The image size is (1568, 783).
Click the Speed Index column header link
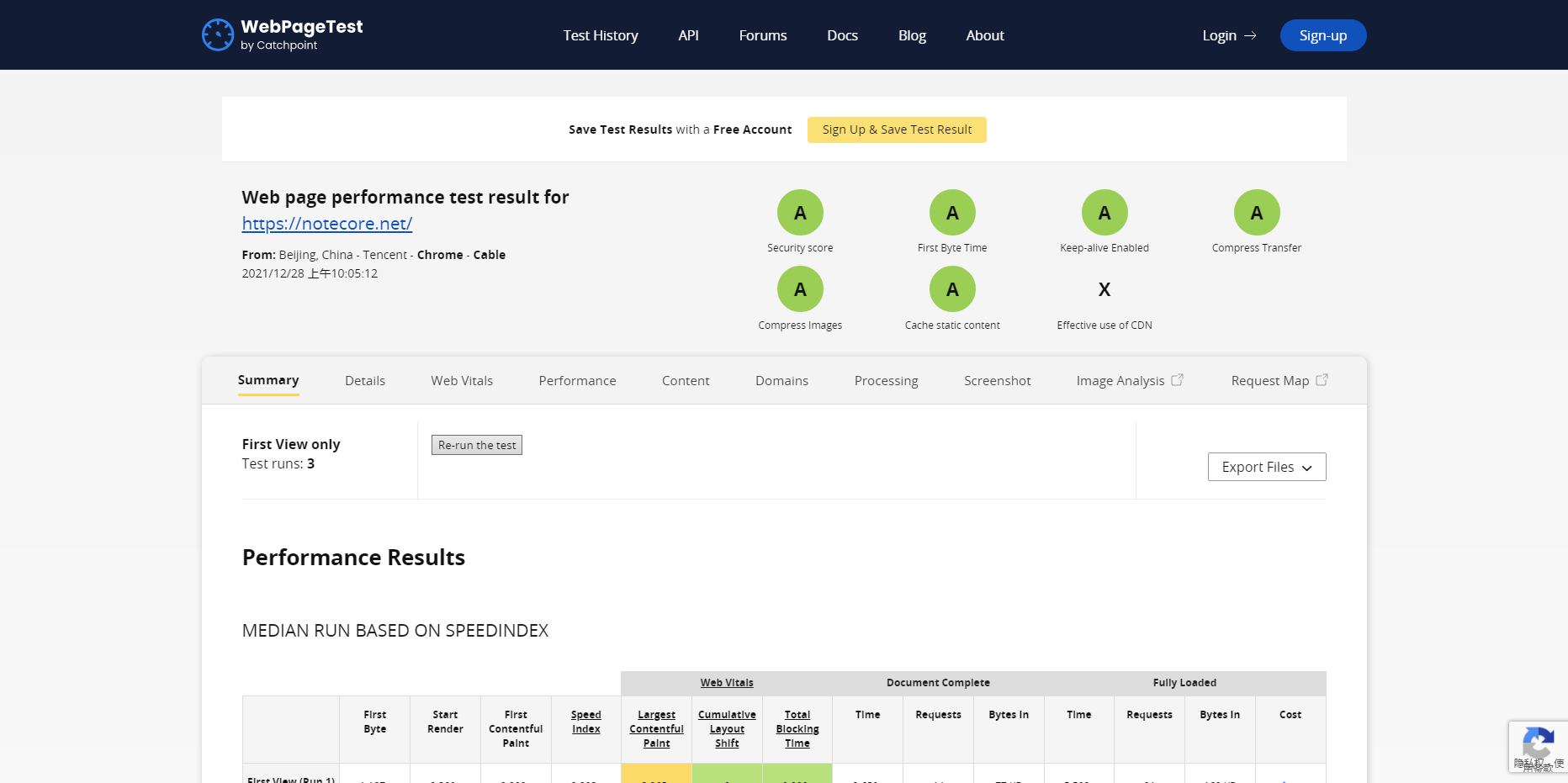[x=585, y=722]
